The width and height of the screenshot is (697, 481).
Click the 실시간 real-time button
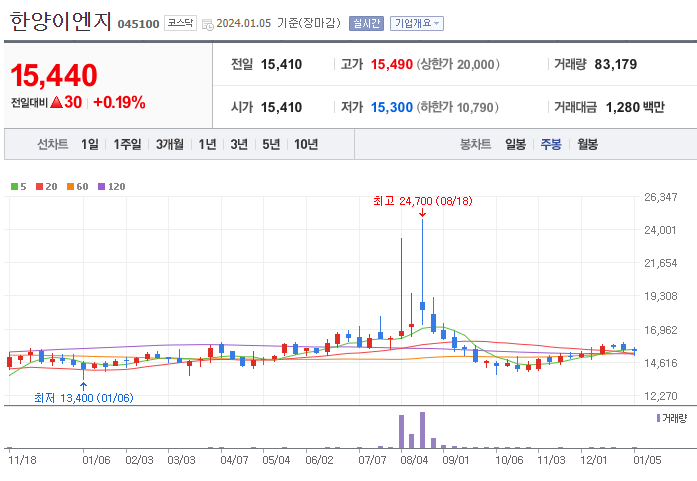coord(366,23)
